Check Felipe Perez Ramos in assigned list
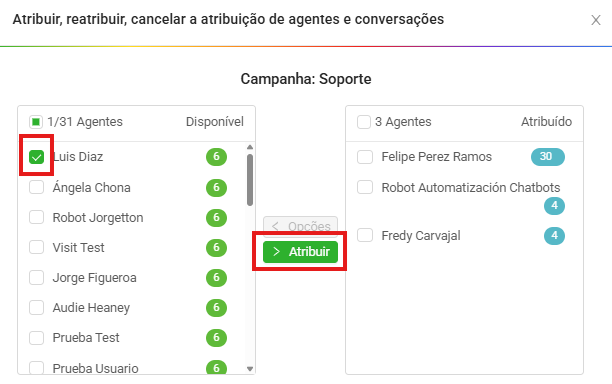Viewport: 612px width, 384px height. [x=365, y=157]
